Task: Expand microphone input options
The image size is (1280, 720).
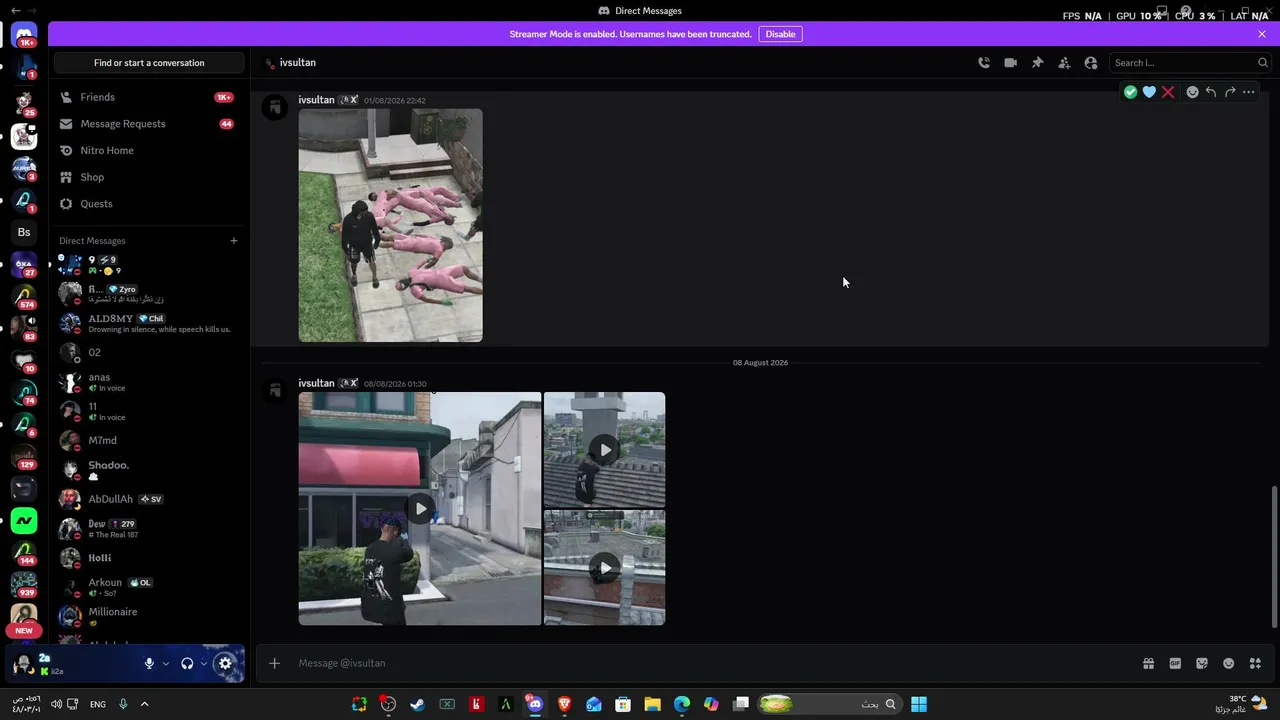Action: coord(166,664)
